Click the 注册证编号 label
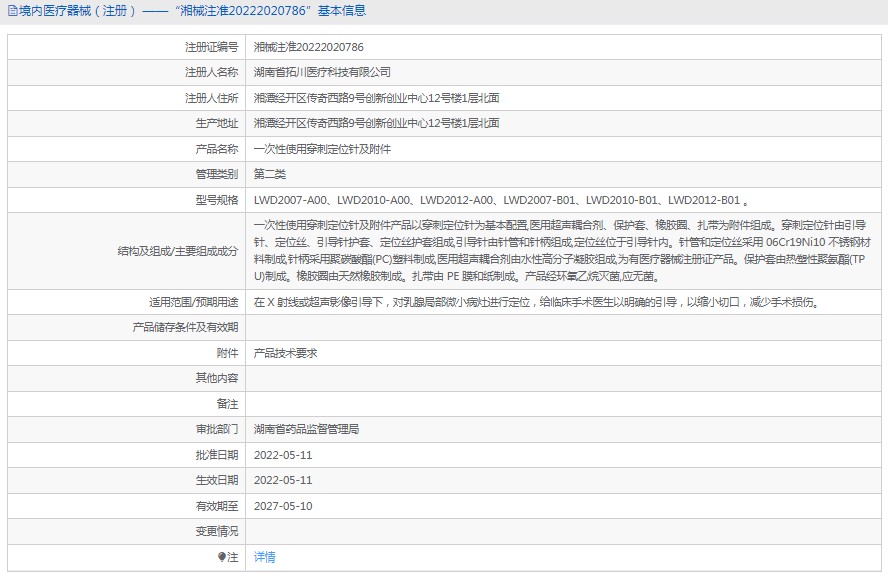The height and width of the screenshot is (575, 888). pos(212,47)
